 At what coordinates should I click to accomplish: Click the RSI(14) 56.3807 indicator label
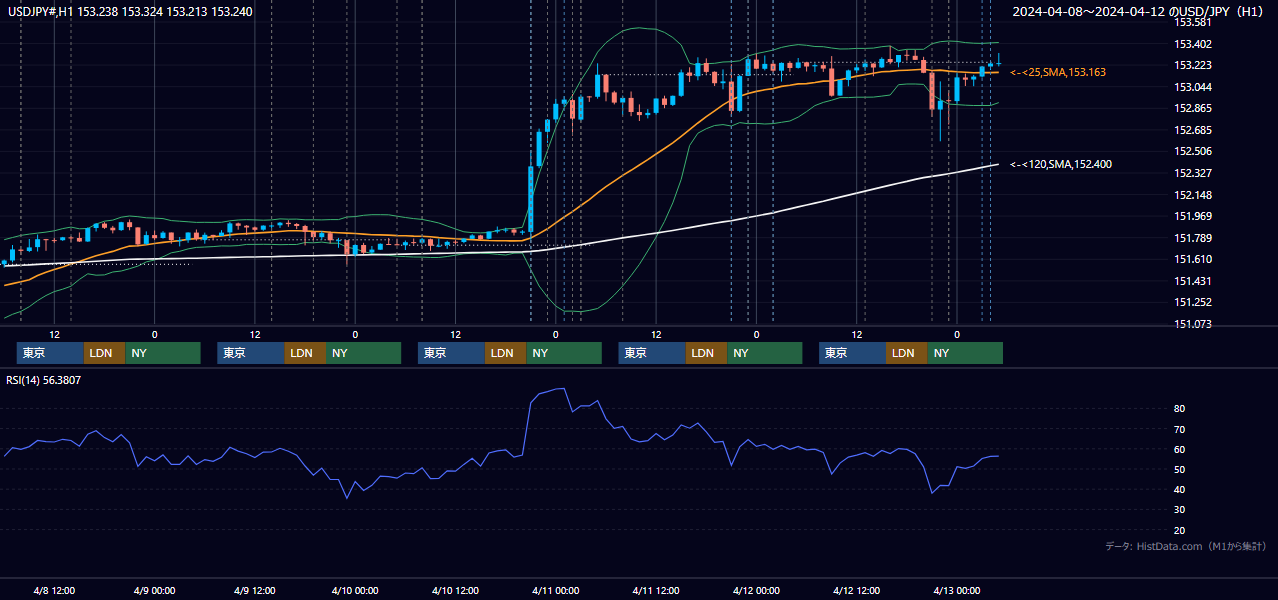pyautogui.click(x=44, y=380)
